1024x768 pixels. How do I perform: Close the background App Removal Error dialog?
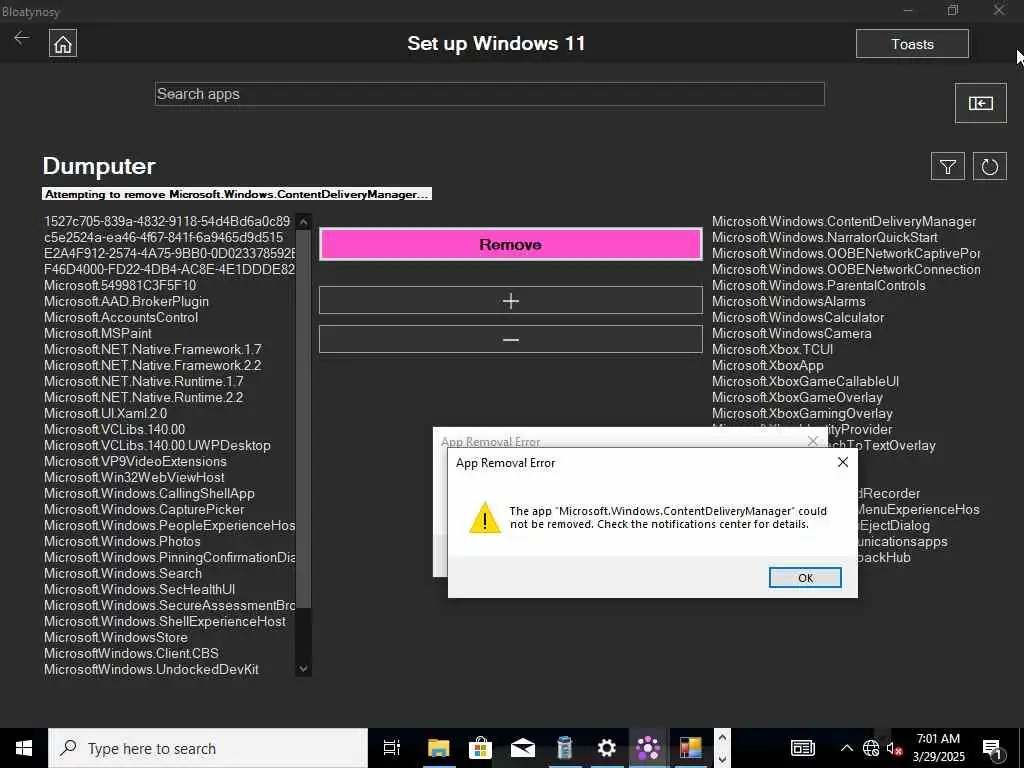(x=812, y=441)
